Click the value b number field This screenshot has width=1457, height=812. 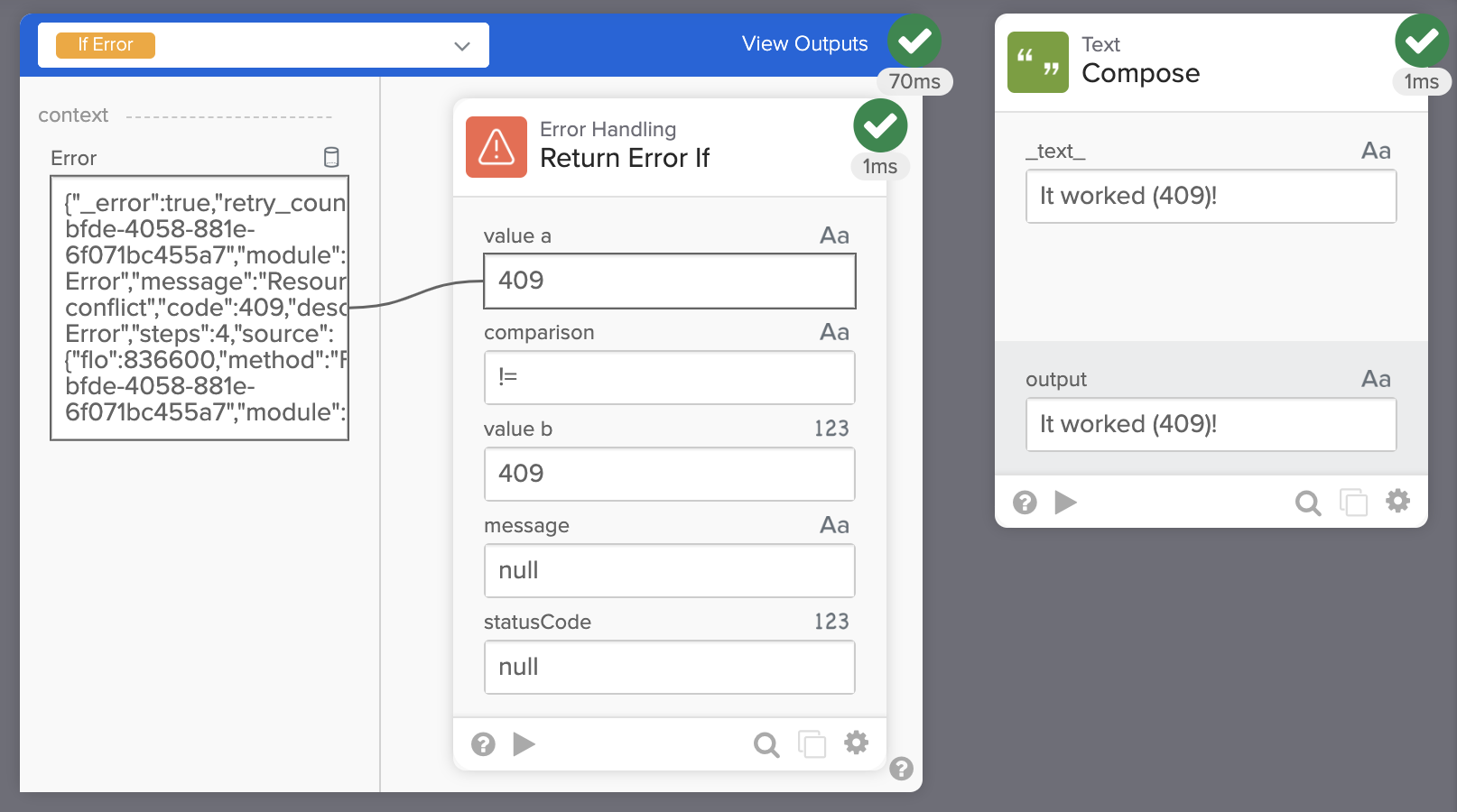[x=669, y=474]
